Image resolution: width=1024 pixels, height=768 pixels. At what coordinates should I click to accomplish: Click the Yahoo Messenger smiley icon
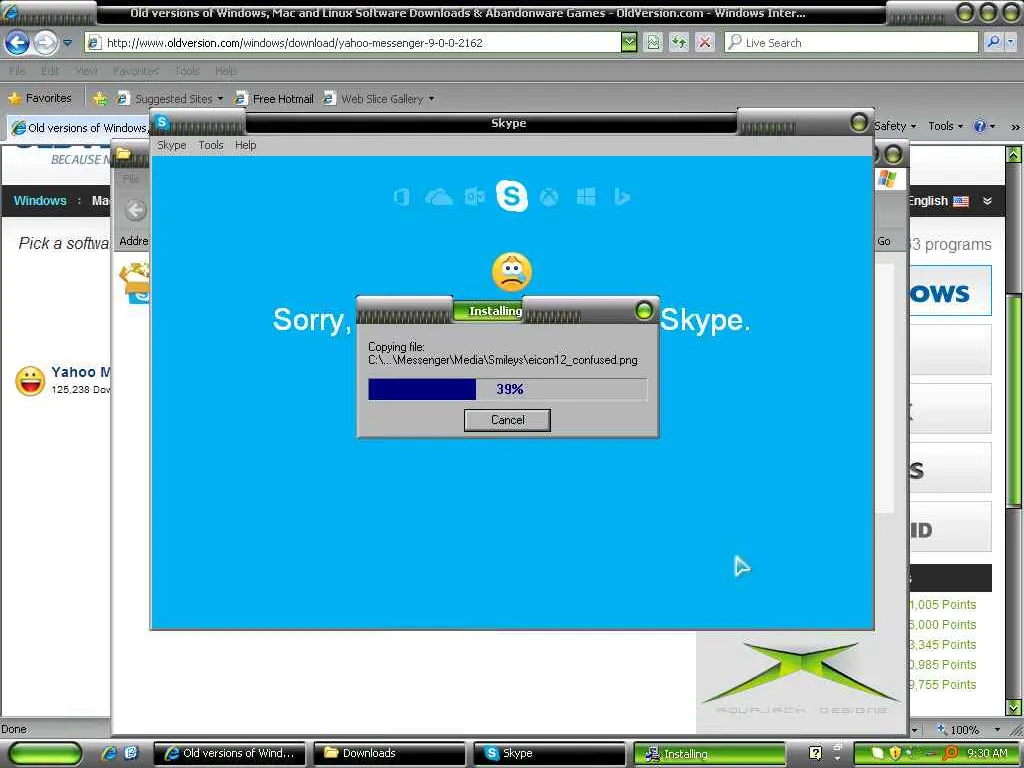click(x=30, y=381)
